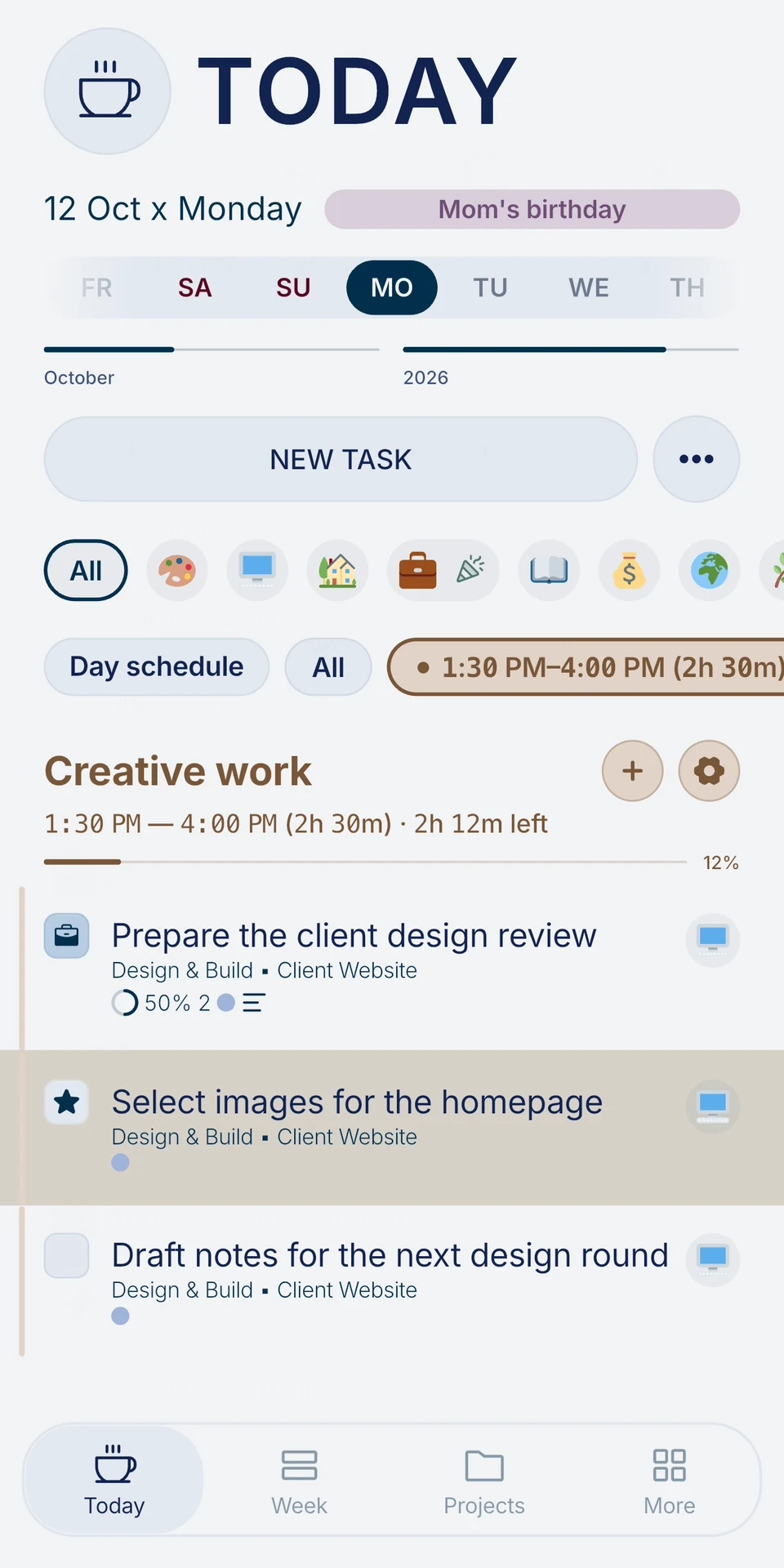Image resolution: width=784 pixels, height=1568 pixels.
Task: Click monitor icon on Prepare the client design review
Action: pos(713,940)
